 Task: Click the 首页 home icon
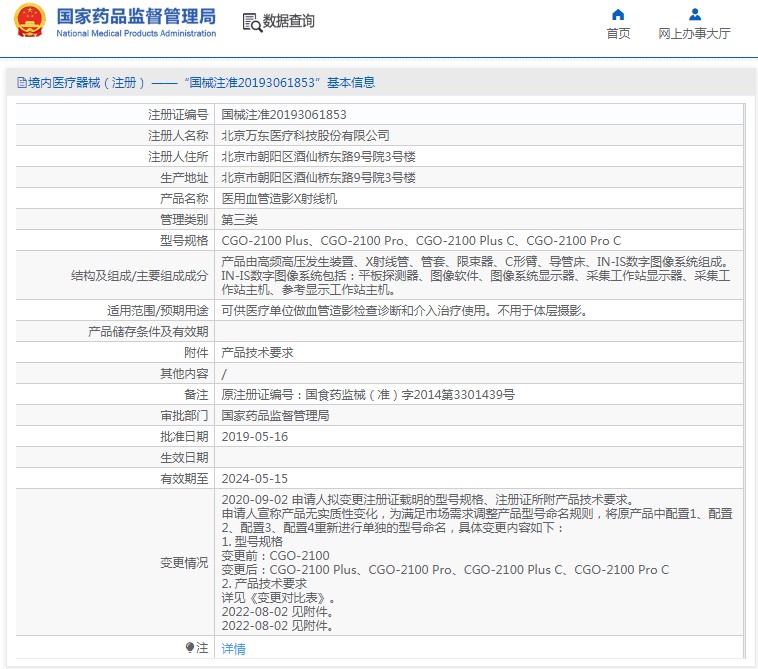click(618, 15)
